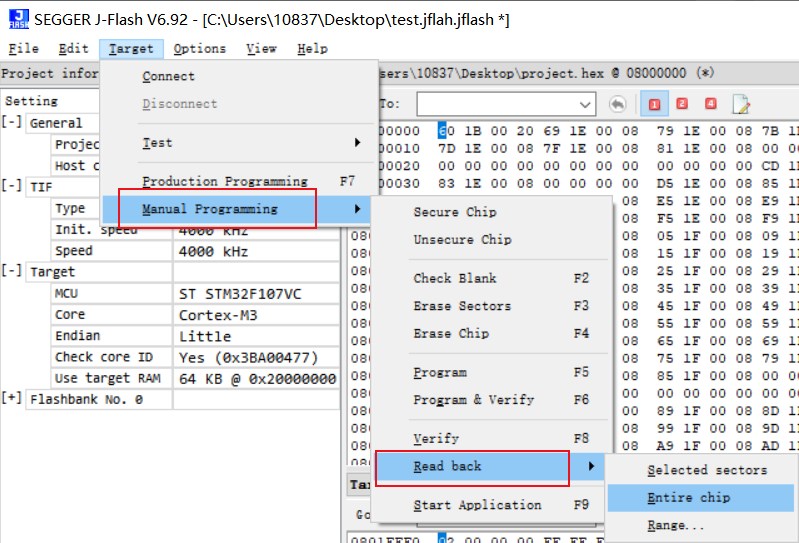The height and width of the screenshot is (543, 799).
Task: Open the Help menu
Action: point(312,49)
